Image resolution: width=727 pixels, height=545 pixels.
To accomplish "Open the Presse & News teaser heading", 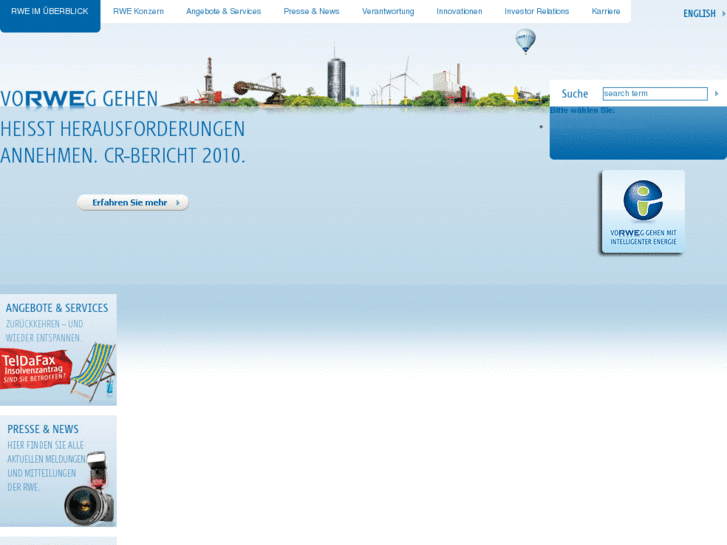I will click(x=43, y=429).
